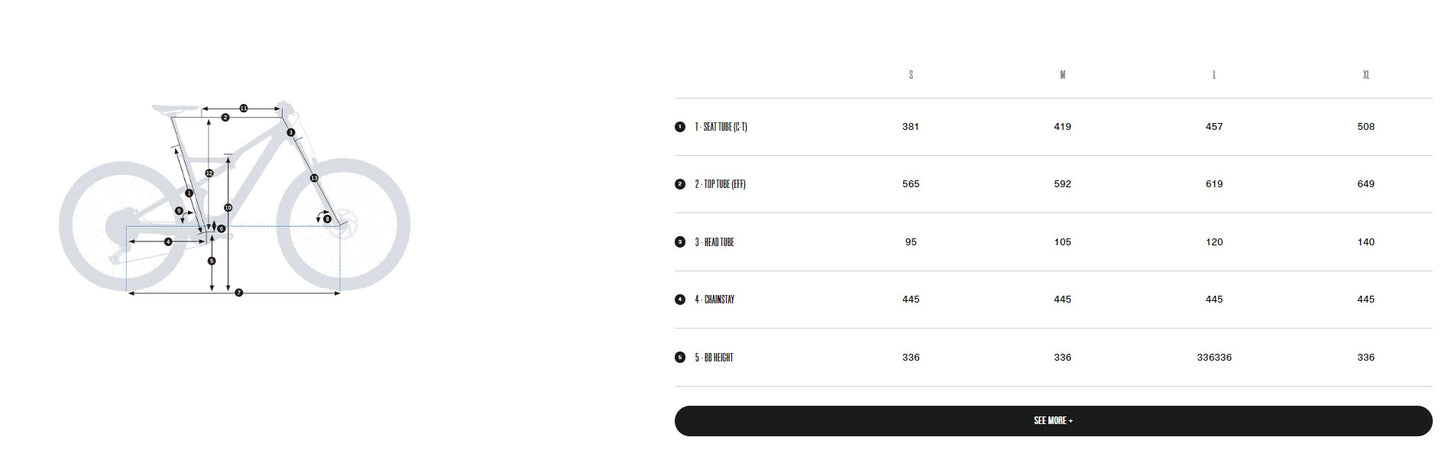Click the numbered bullet beside Chainstay
1445x460 pixels.
pos(680,299)
